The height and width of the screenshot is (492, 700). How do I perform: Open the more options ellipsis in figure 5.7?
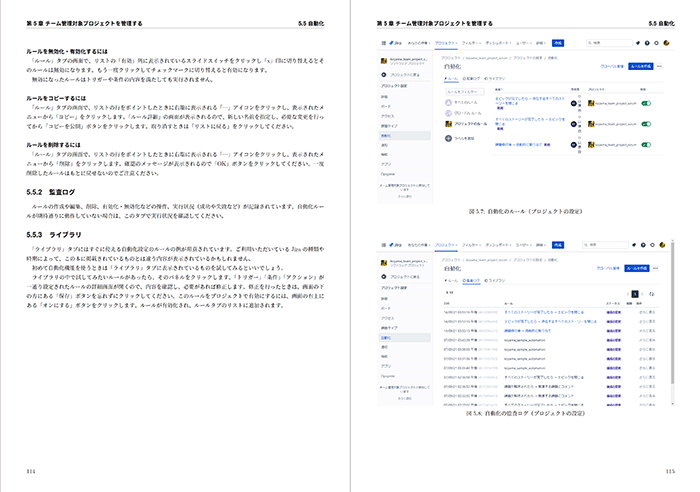659,67
